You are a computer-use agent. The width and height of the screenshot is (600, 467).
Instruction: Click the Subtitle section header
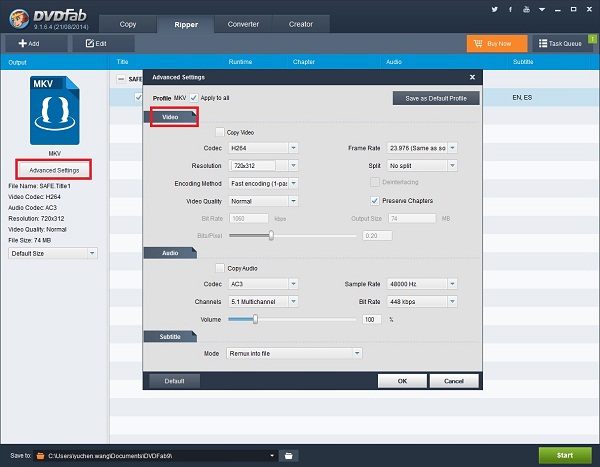pyautogui.click(x=170, y=336)
